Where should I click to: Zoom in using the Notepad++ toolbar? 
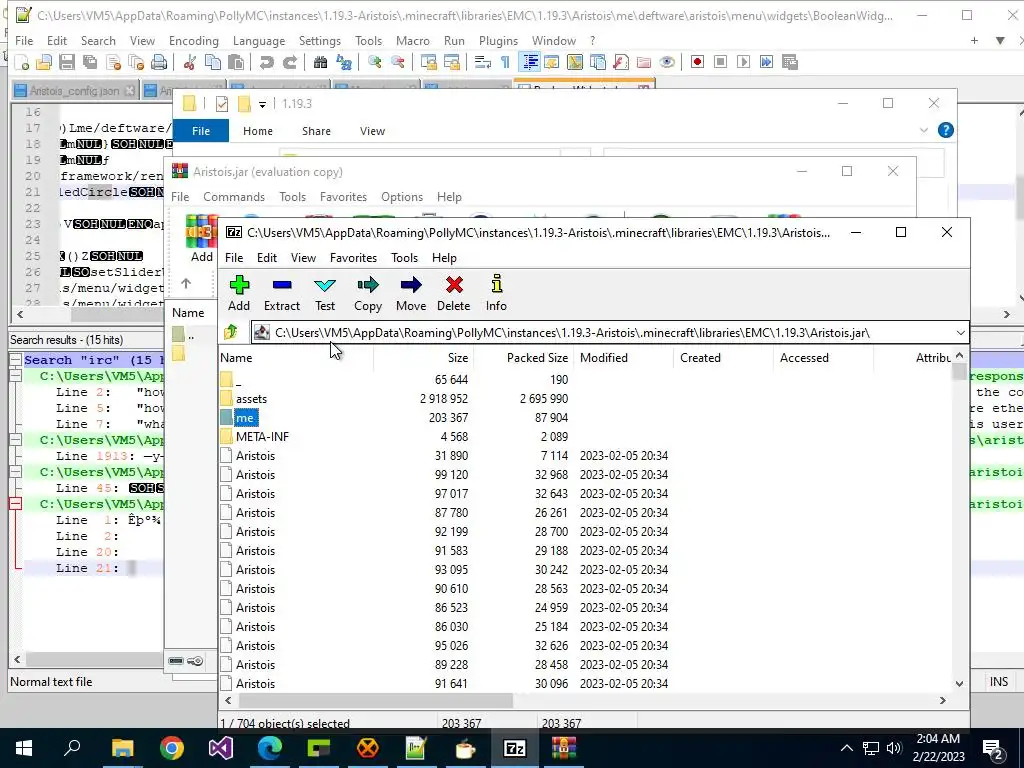tap(374, 62)
